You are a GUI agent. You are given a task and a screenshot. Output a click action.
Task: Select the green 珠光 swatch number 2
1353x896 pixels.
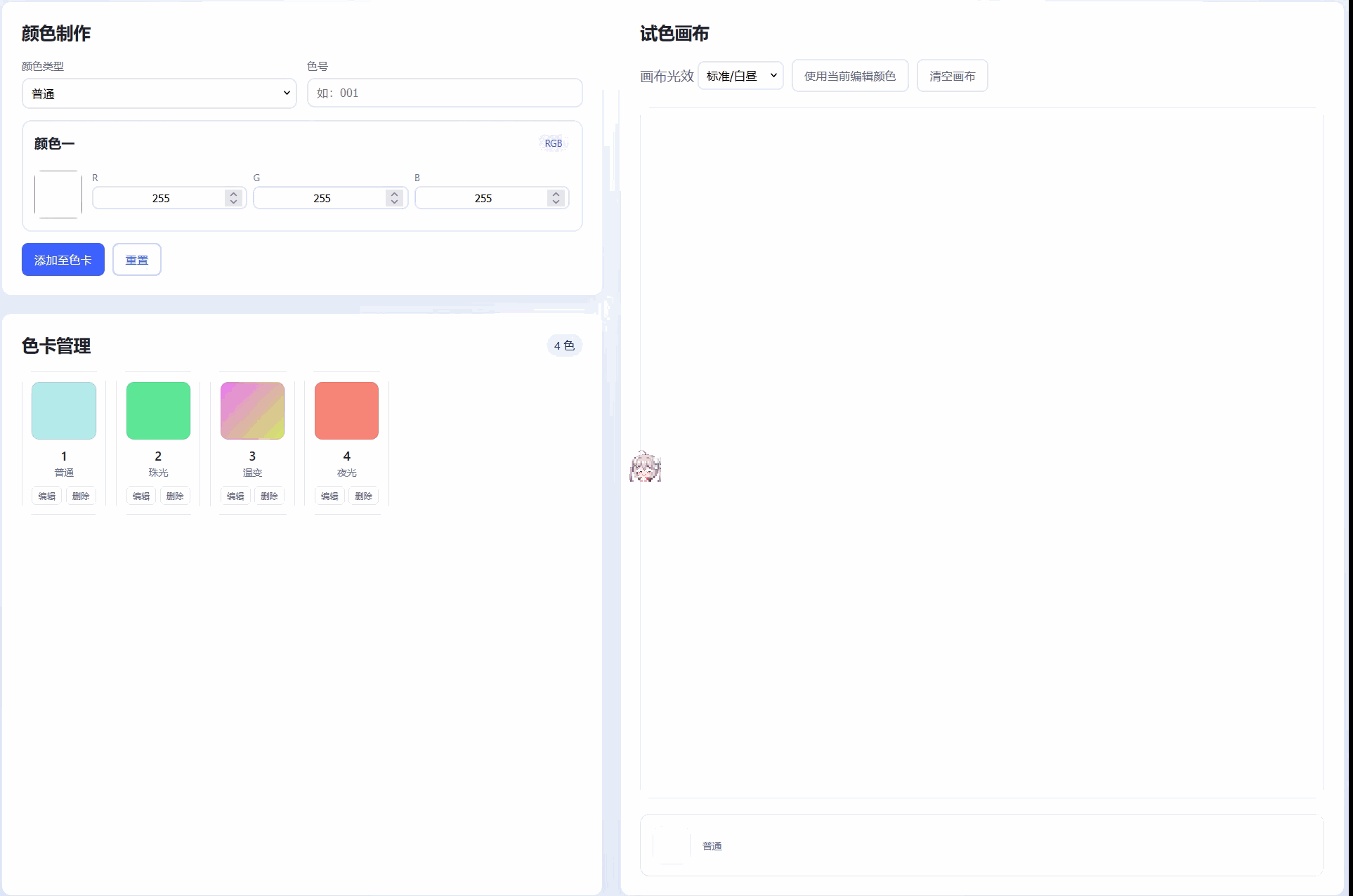point(158,411)
